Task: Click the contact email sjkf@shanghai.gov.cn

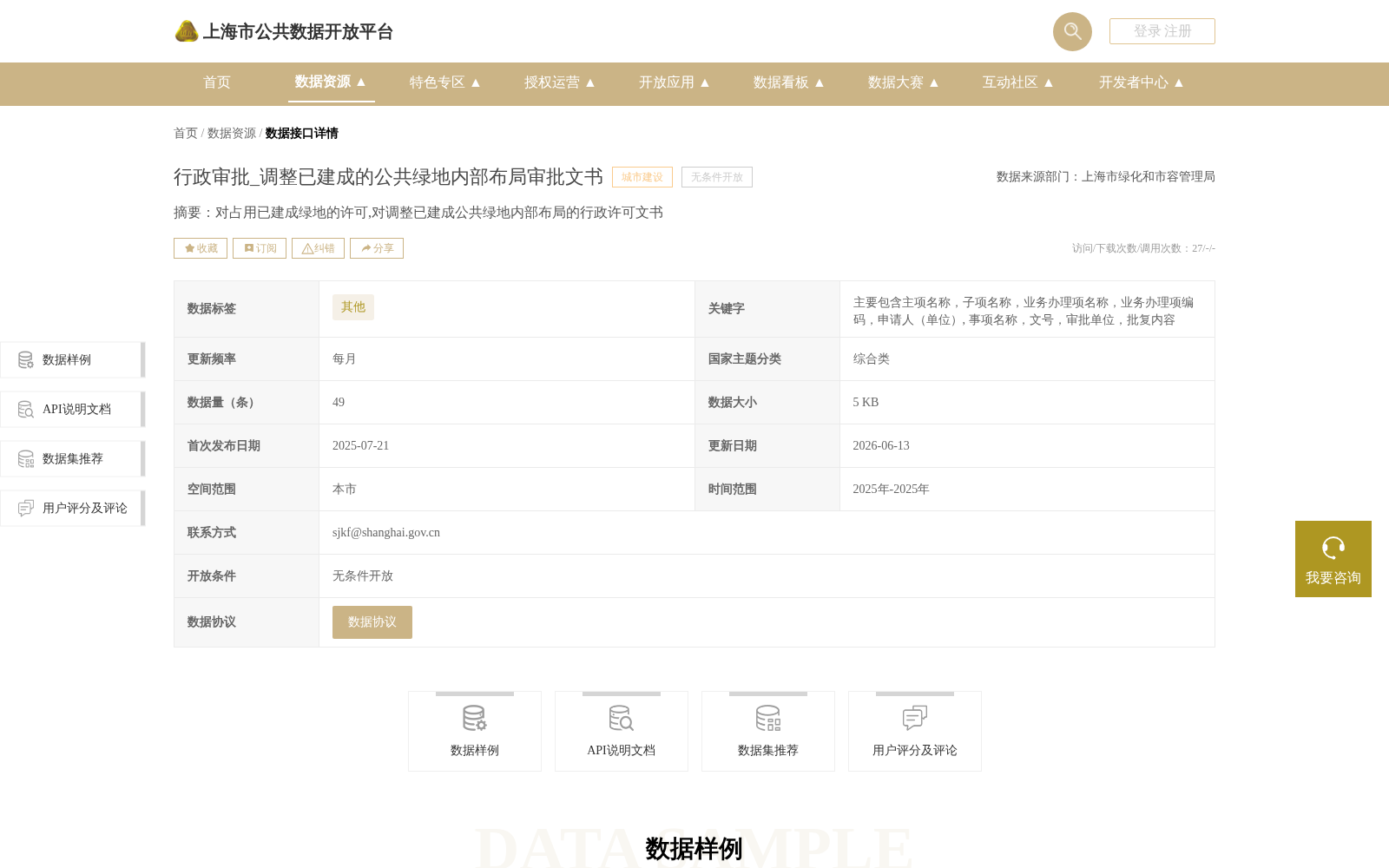Action: pyautogui.click(x=386, y=533)
